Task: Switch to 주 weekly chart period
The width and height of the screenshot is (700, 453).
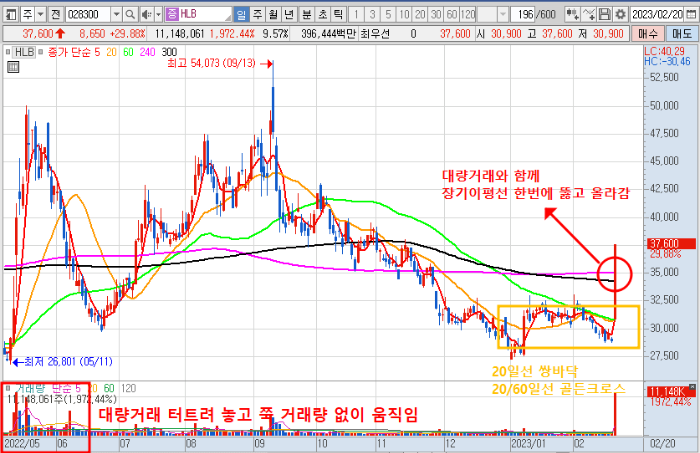Action: pos(258,15)
